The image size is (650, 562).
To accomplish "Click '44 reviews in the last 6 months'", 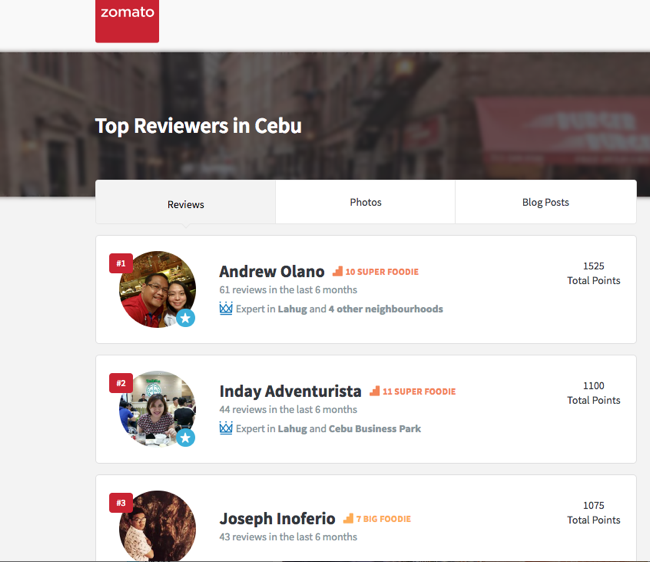I will [288, 409].
